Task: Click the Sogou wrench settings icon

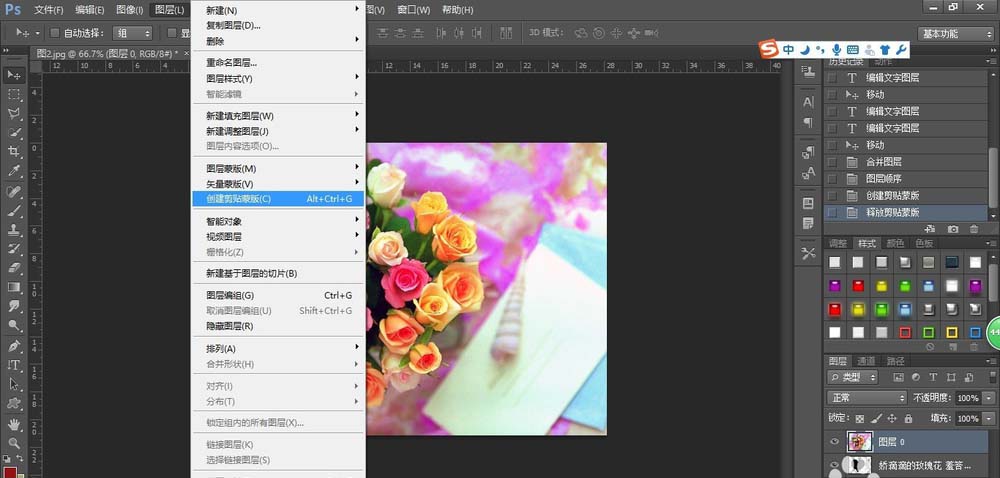Action: click(x=901, y=49)
